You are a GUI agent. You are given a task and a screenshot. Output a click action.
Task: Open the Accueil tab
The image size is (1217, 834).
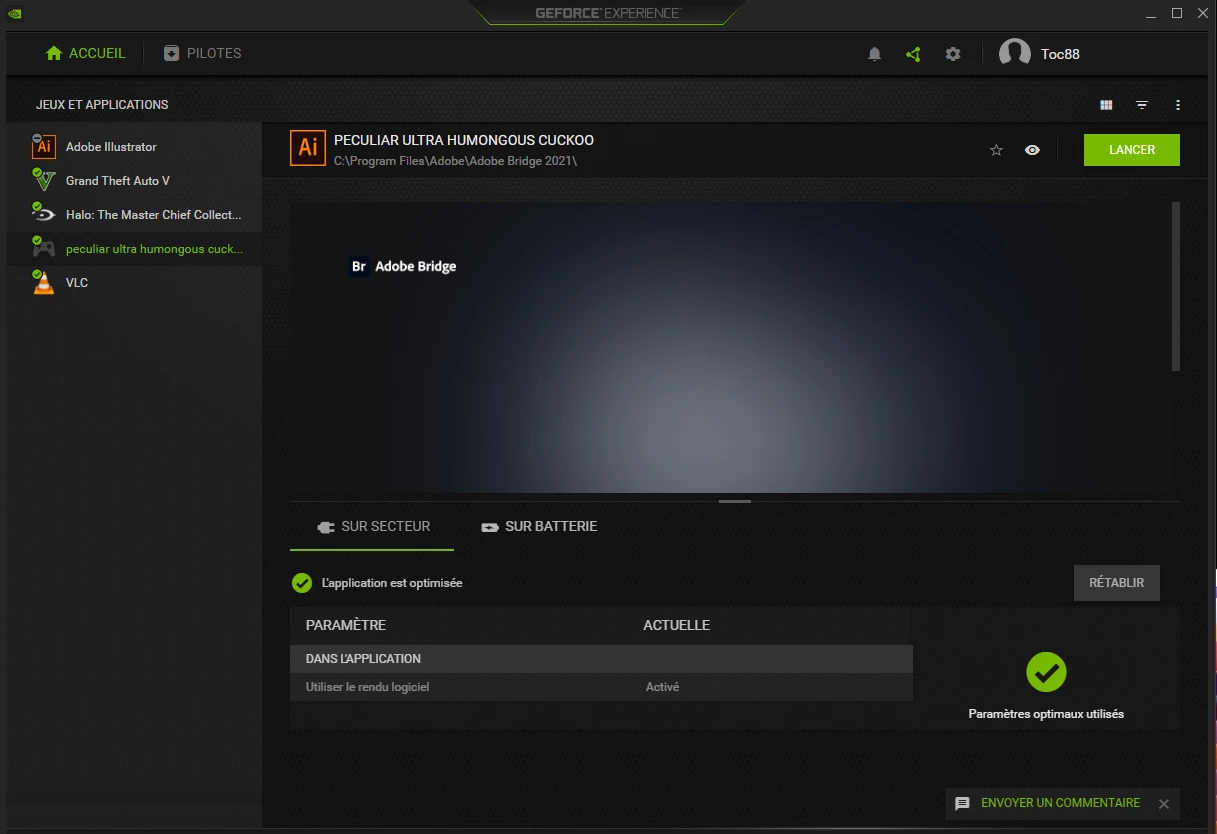pyautogui.click(x=86, y=54)
